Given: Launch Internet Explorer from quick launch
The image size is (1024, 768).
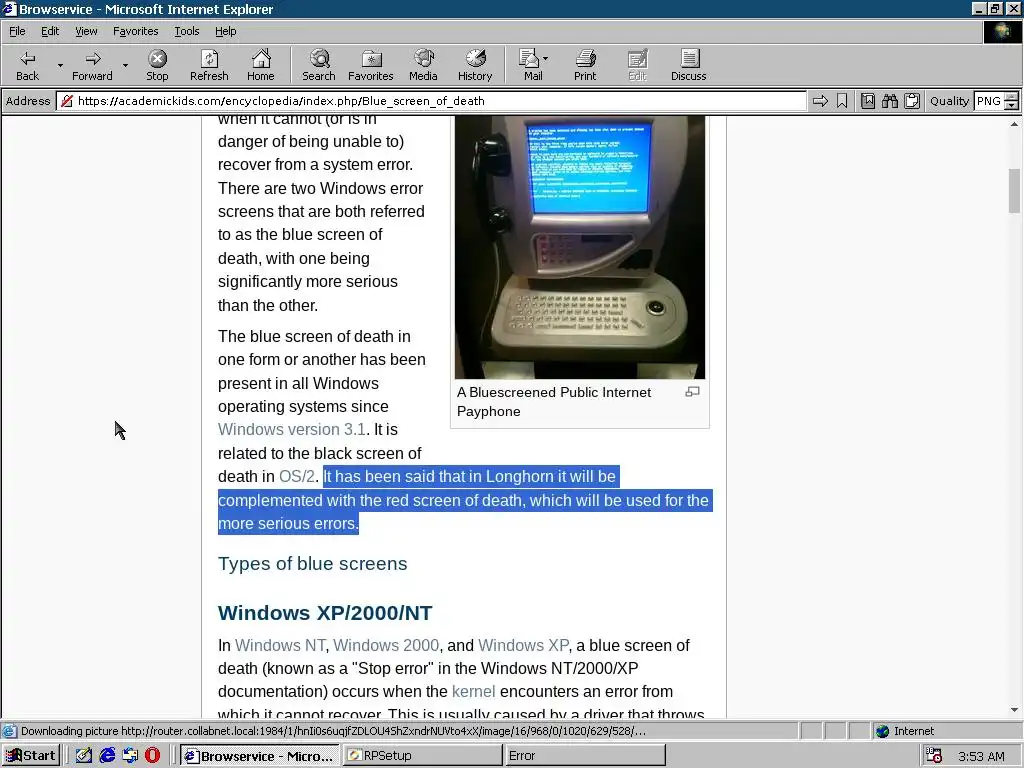Looking at the screenshot, I should (x=107, y=756).
